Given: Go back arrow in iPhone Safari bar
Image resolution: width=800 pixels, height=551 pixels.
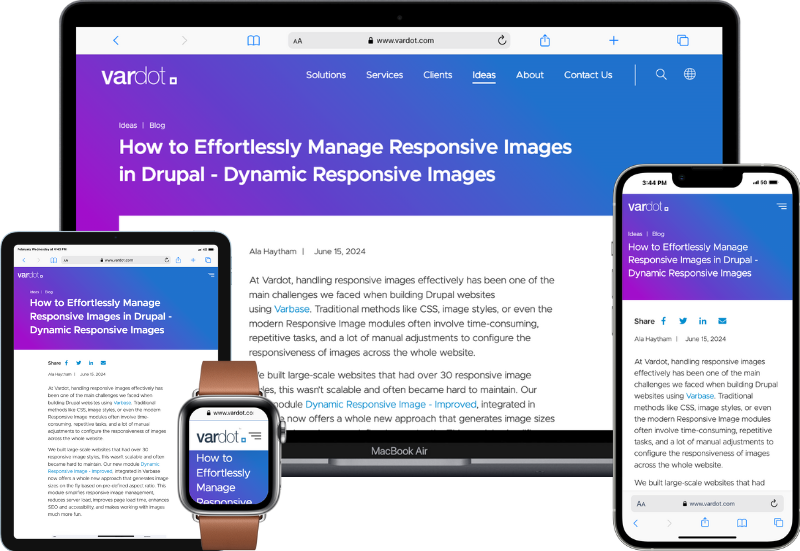Looking at the screenshot, I should pos(636,523).
